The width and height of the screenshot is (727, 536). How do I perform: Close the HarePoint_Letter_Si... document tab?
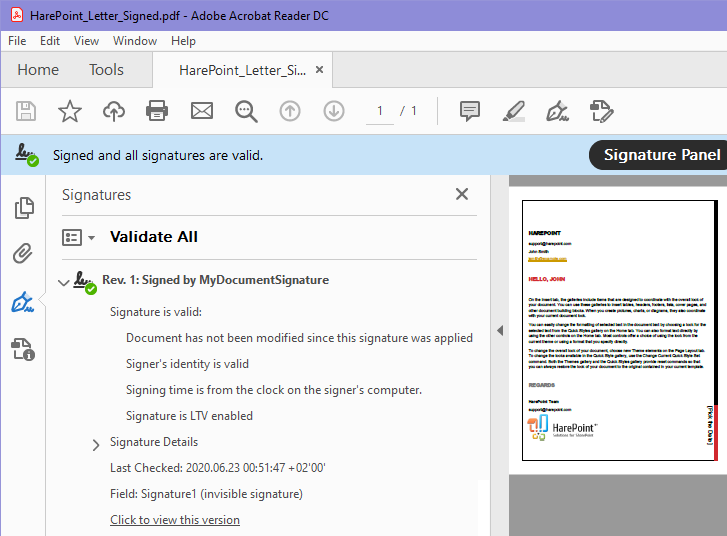[319, 70]
